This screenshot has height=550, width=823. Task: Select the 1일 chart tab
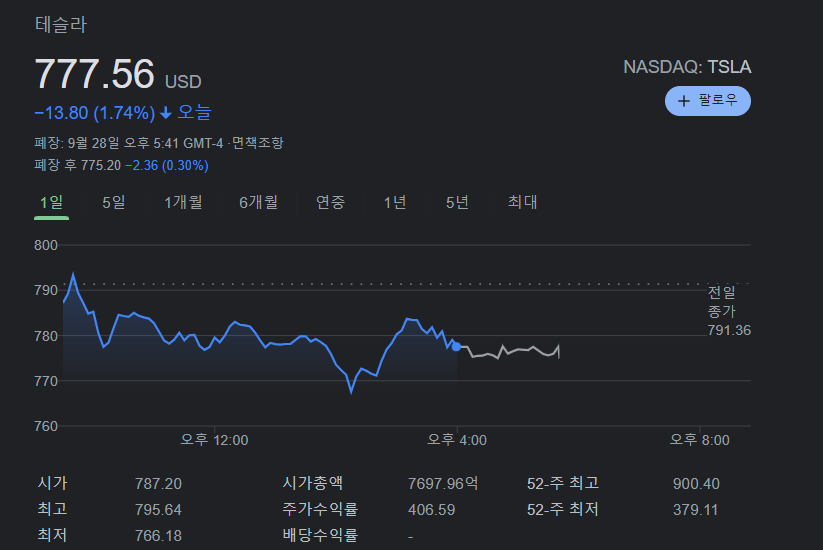pyautogui.click(x=51, y=202)
